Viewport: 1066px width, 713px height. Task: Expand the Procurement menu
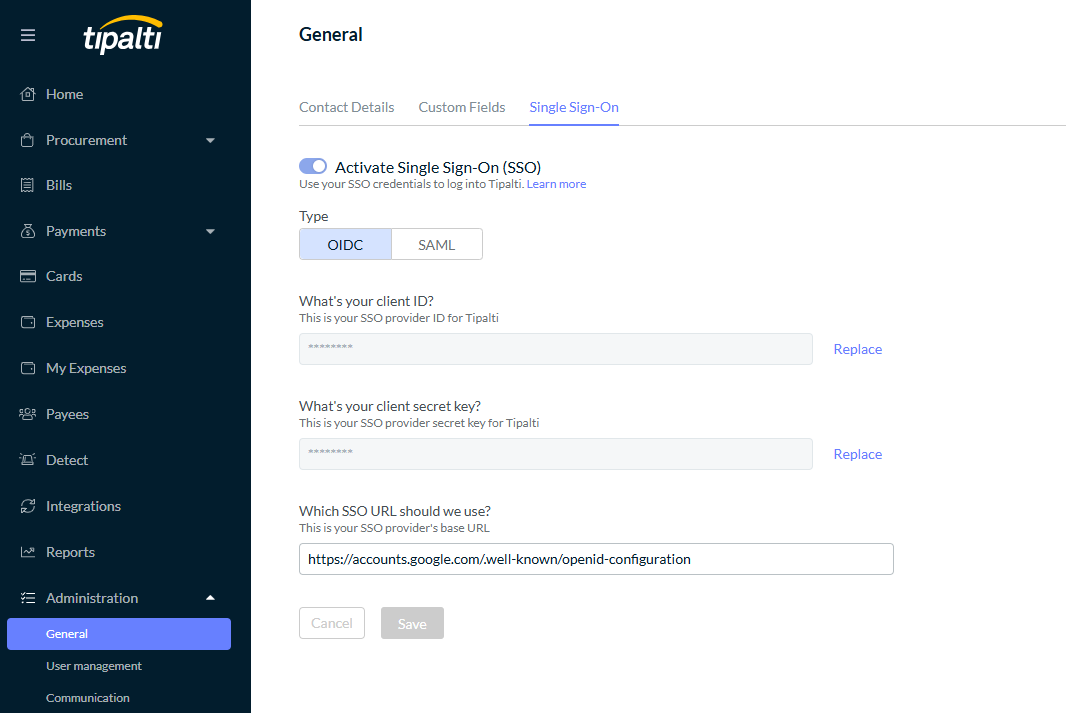(210, 140)
